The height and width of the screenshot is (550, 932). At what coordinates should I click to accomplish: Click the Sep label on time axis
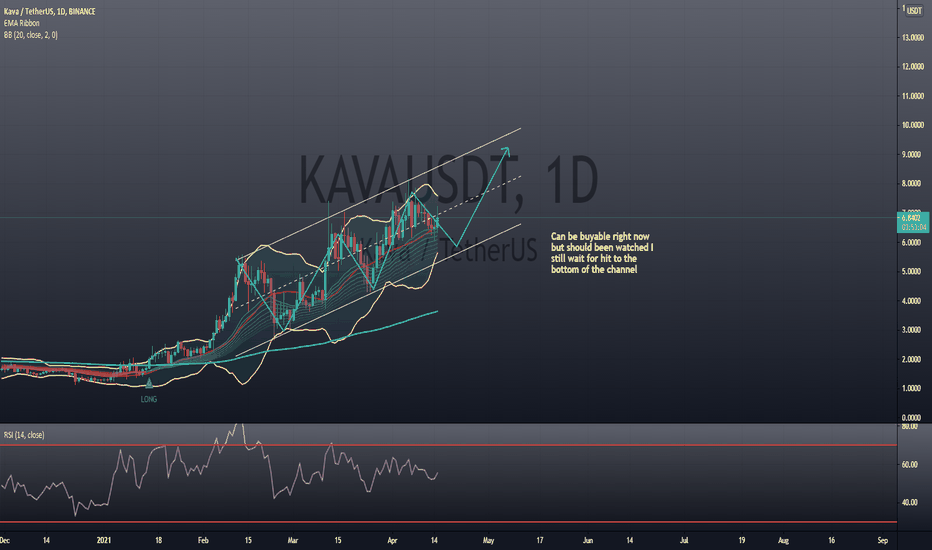pos(883,540)
